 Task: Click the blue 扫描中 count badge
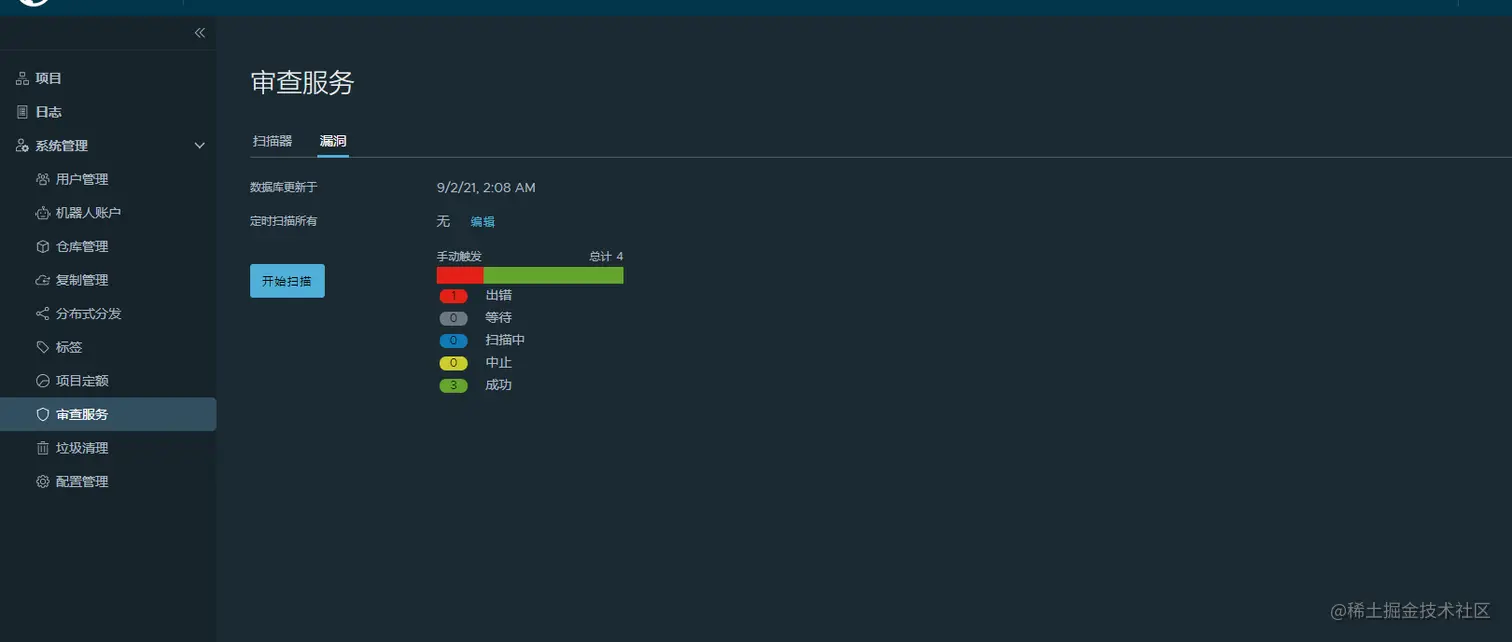coord(453,341)
